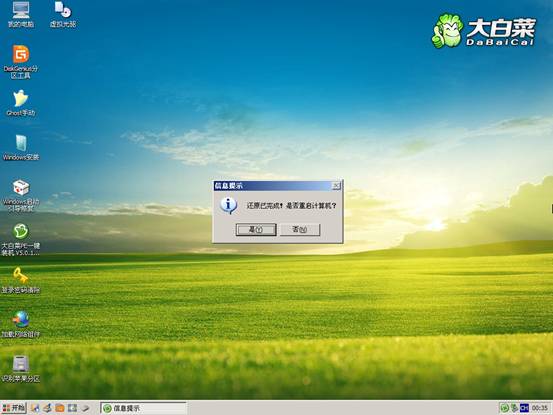Click Yes to restart the computer
This screenshot has height=415, width=553.
click(256, 230)
